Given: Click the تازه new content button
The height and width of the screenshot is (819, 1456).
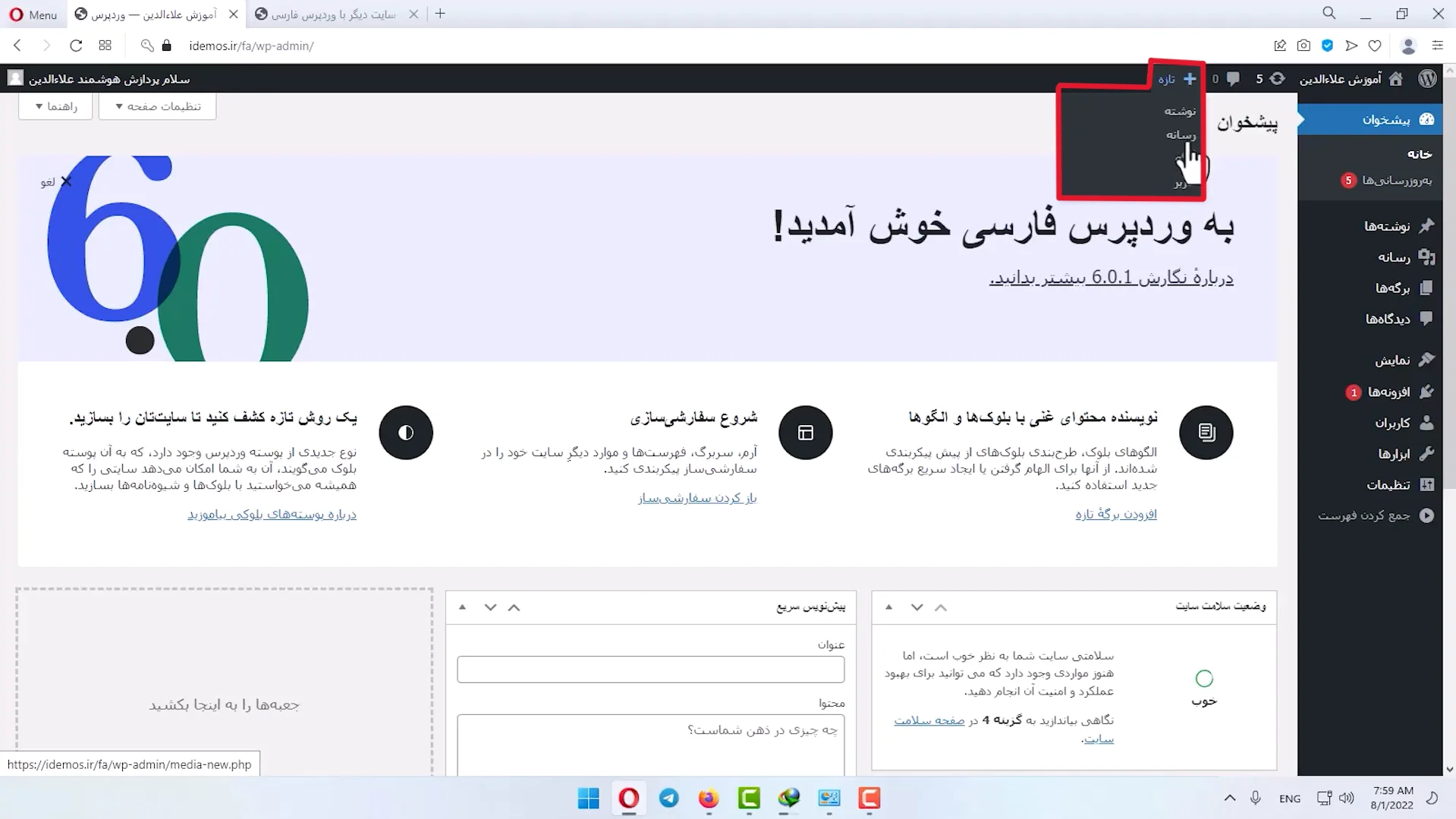Looking at the screenshot, I should pos(1177,79).
